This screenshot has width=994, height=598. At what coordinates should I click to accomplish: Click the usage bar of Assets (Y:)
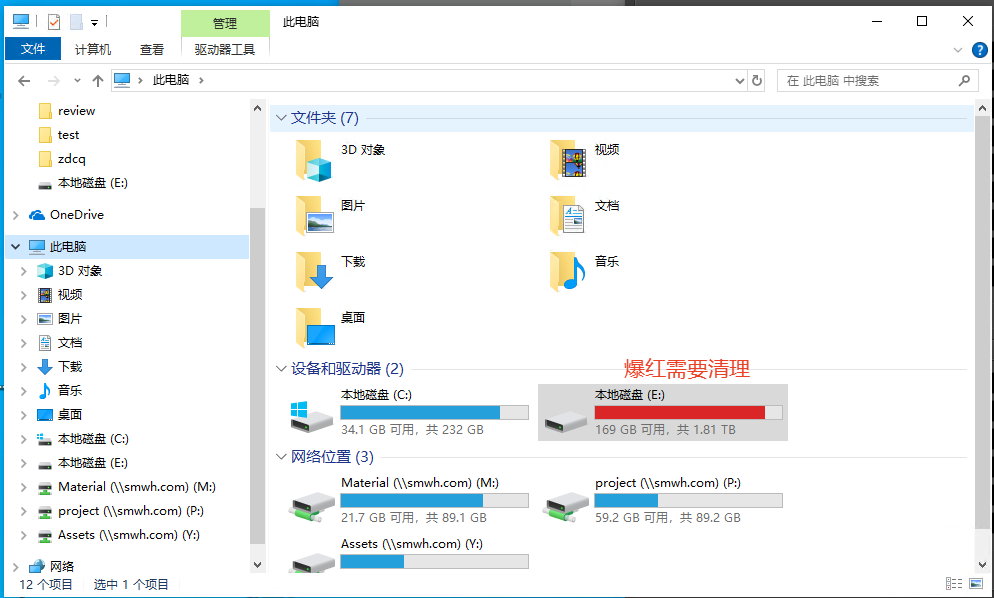click(x=434, y=561)
